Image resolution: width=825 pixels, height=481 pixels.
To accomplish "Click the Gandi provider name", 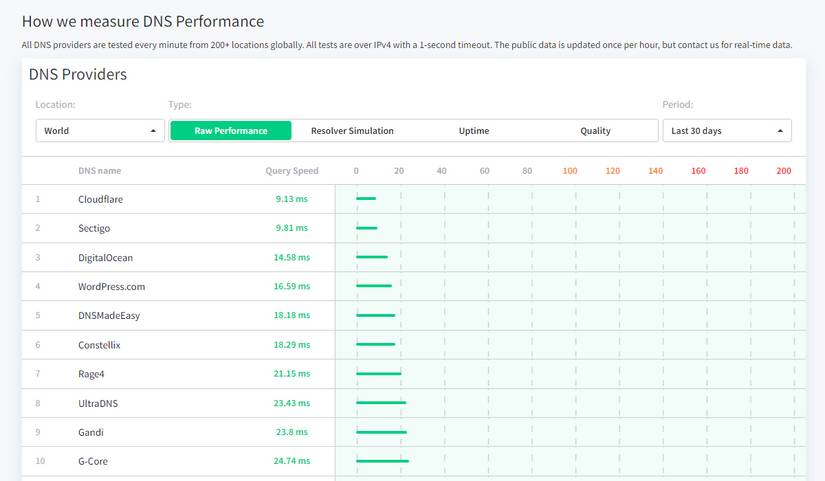I will [x=90, y=433].
